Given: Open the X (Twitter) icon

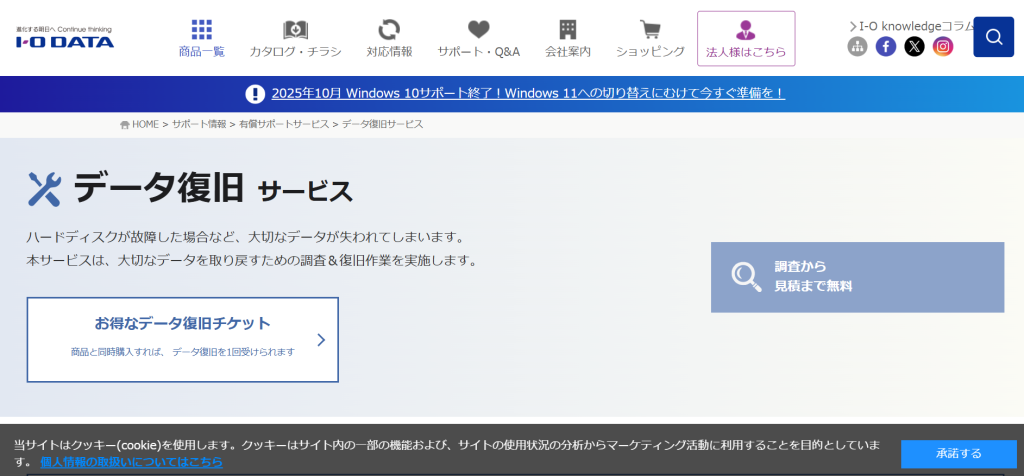Looking at the screenshot, I should click(x=914, y=46).
